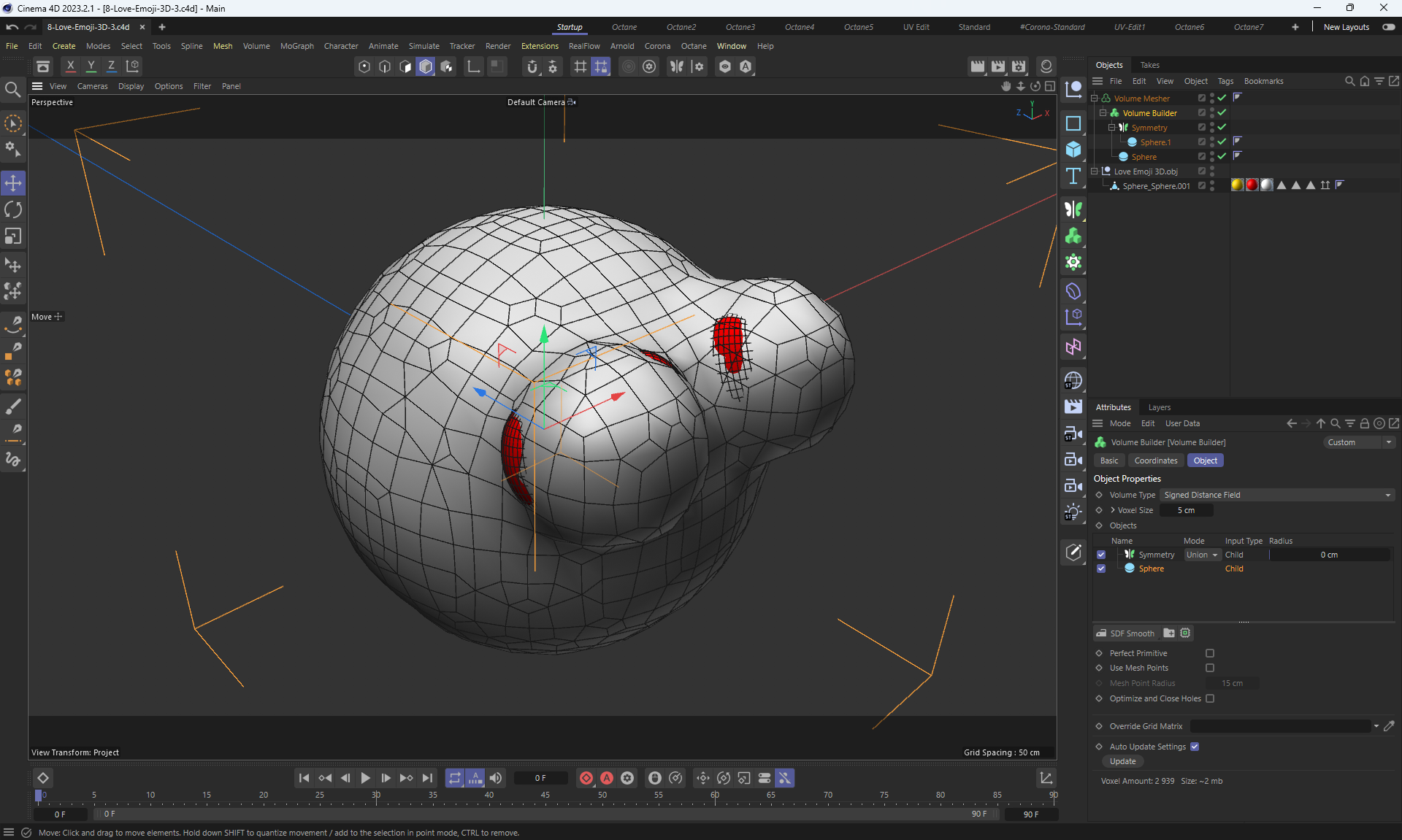Select the Rotate tool
The image size is (1402, 840).
tap(13, 210)
